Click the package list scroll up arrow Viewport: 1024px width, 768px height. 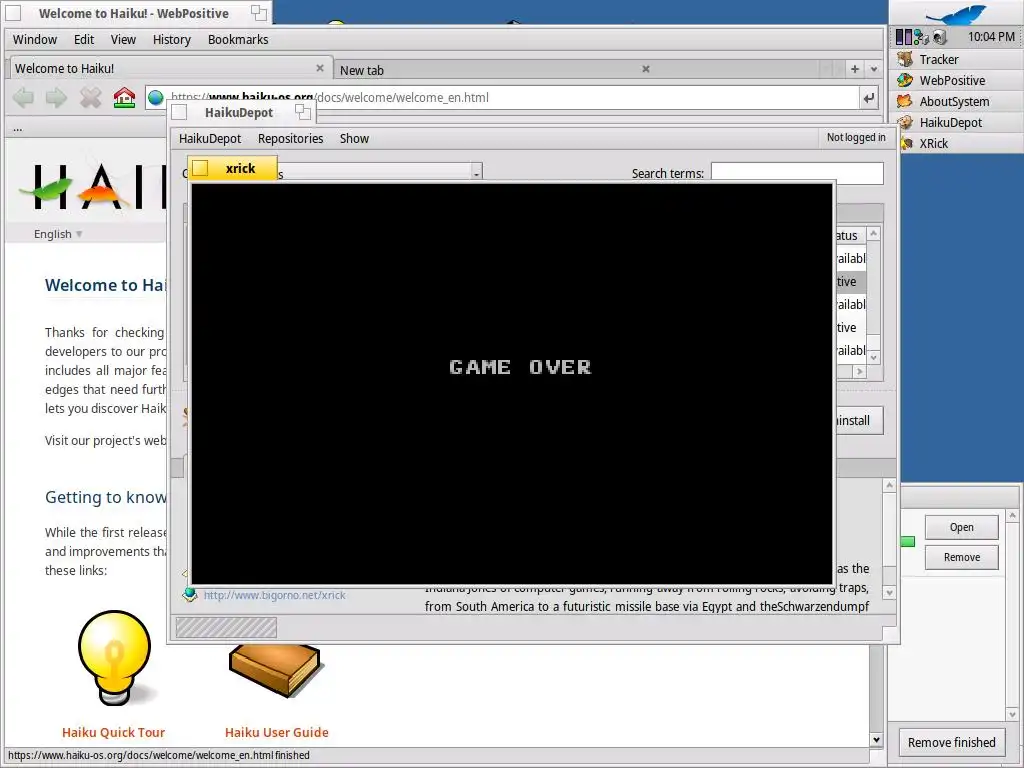coord(874,233)
